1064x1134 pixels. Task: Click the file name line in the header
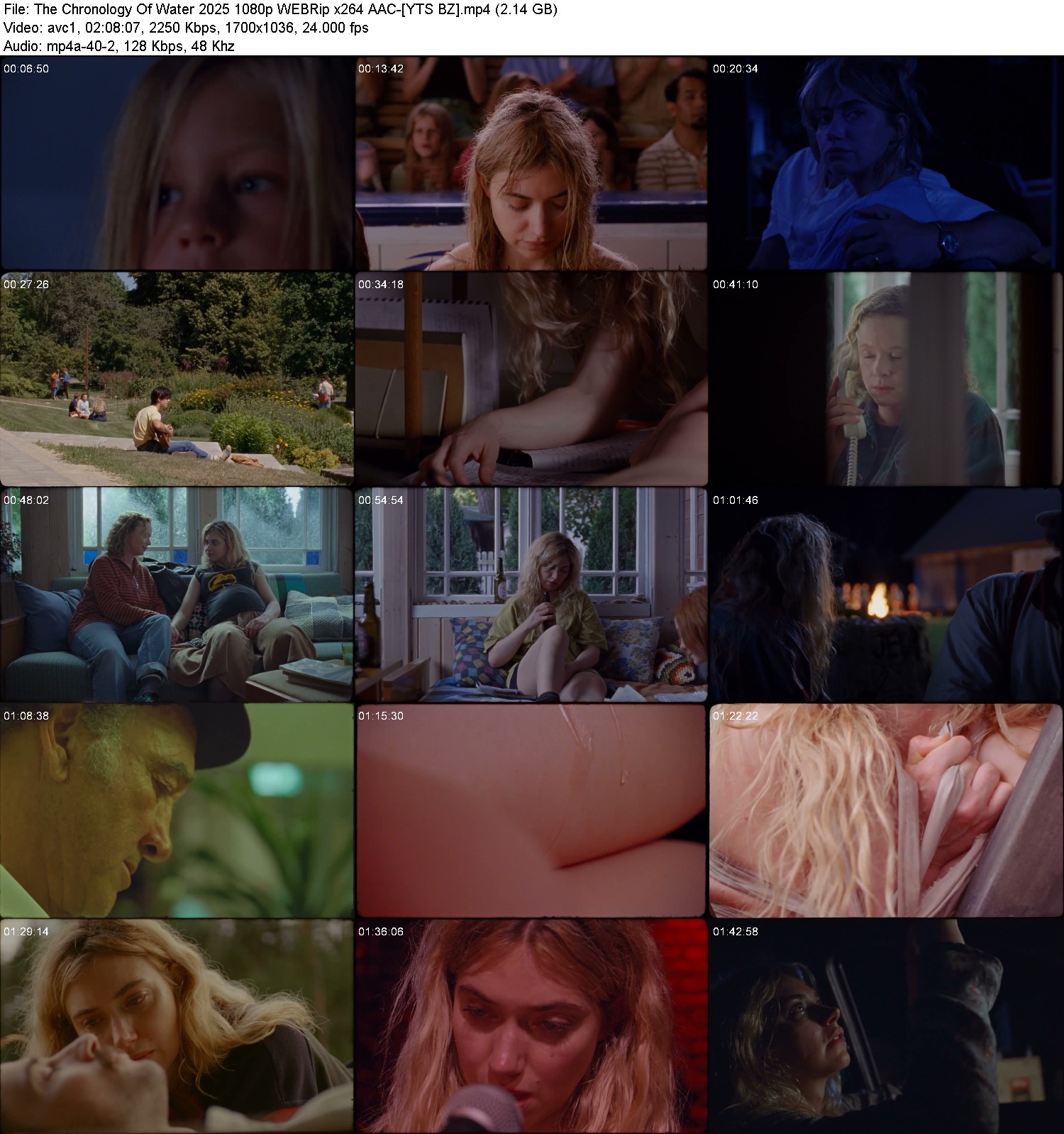[x=280, y=10]
